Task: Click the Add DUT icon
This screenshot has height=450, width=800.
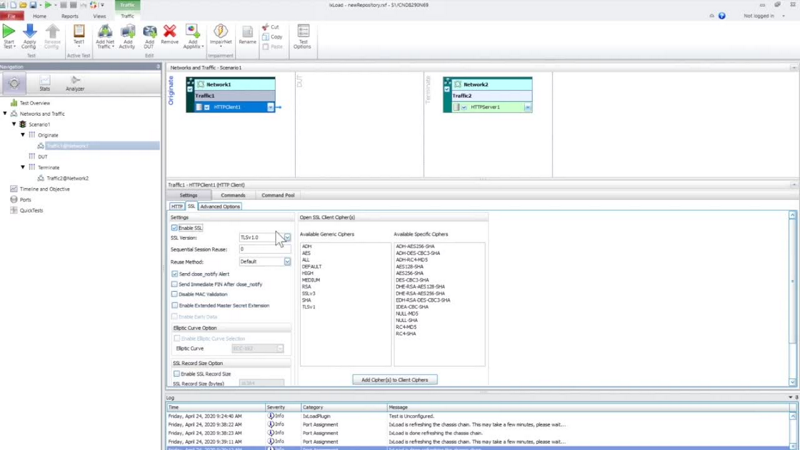Action: (149, 31)
